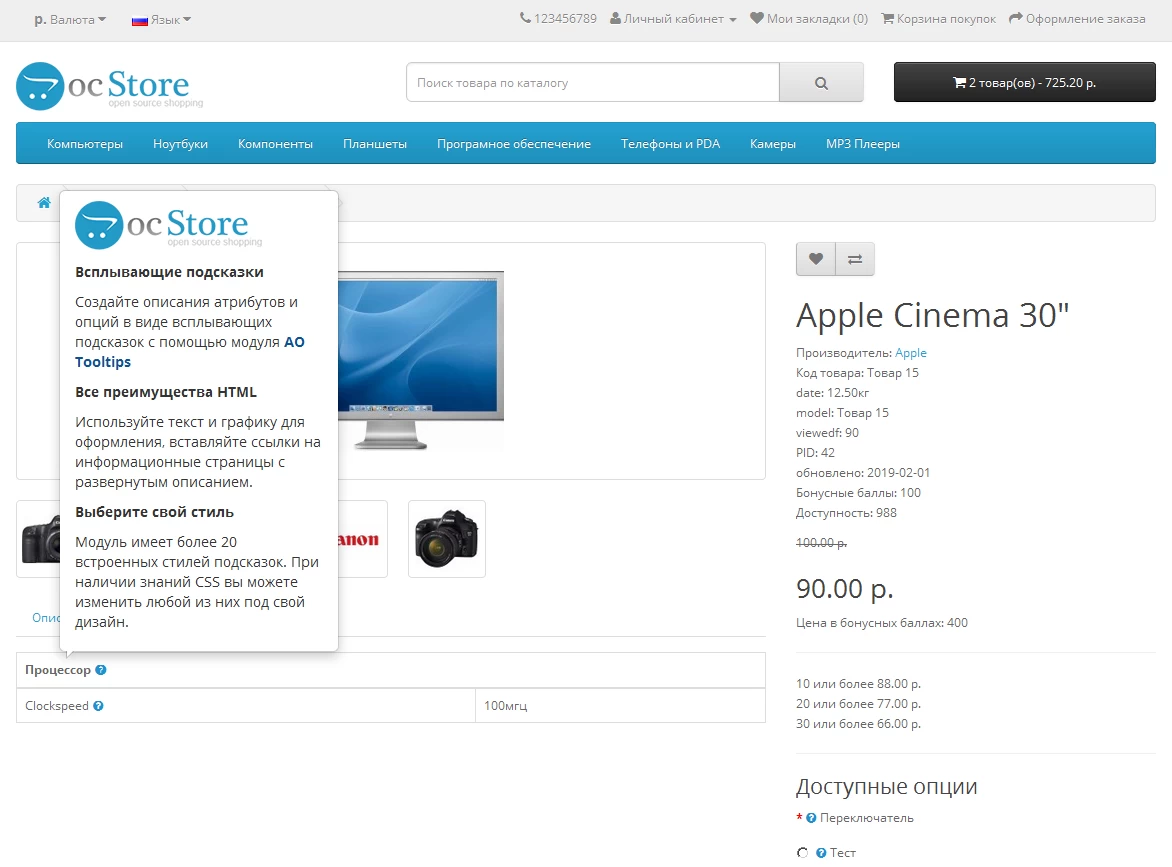Screen dimensions: 1172x867
Task: Click the 100мгц attribute value
Action: (505, 706)
